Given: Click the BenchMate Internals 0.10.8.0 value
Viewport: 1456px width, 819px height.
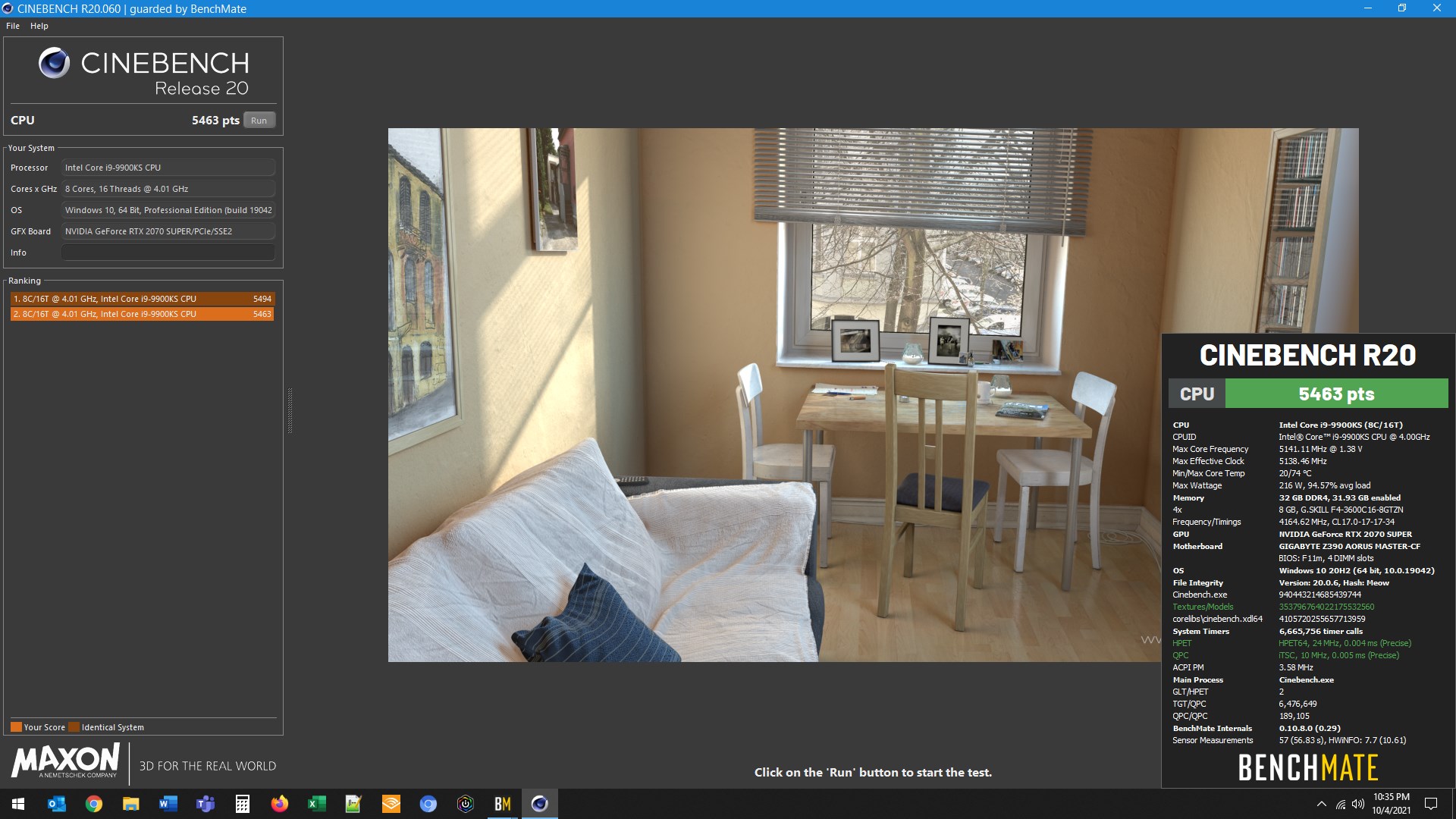Looking at the screenshot, I should pyautogui.click(x=1310, y=728).
